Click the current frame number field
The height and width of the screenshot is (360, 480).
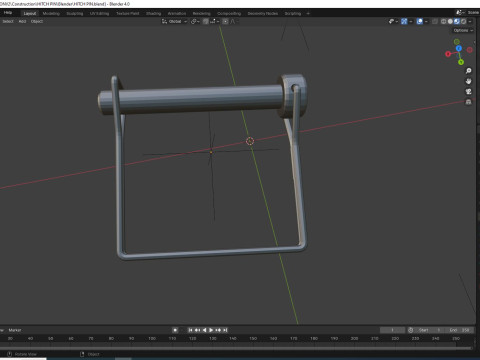(x=392, y=330)
